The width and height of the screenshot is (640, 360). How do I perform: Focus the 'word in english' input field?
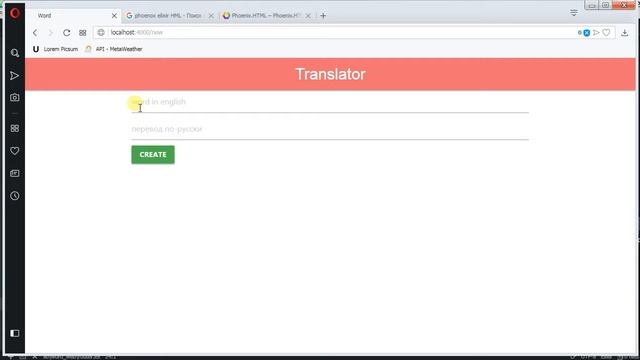[330, 102]
